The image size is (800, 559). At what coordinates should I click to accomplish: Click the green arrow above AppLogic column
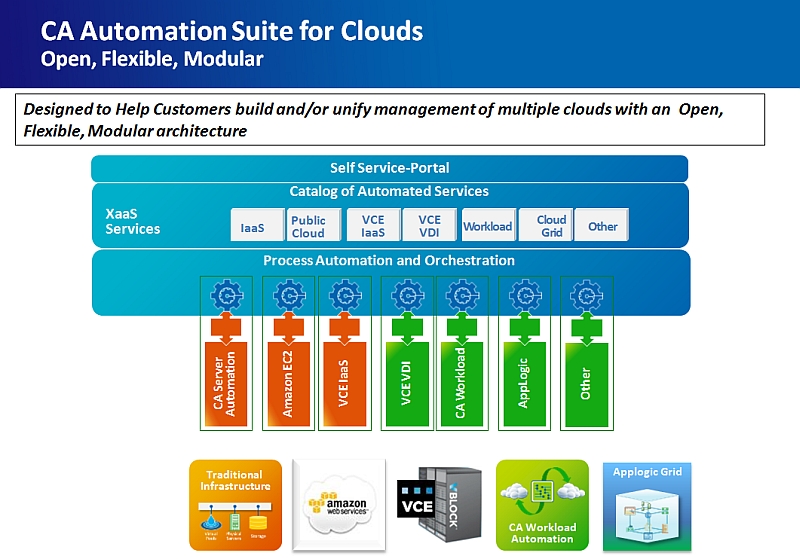(x=524, y=327)
